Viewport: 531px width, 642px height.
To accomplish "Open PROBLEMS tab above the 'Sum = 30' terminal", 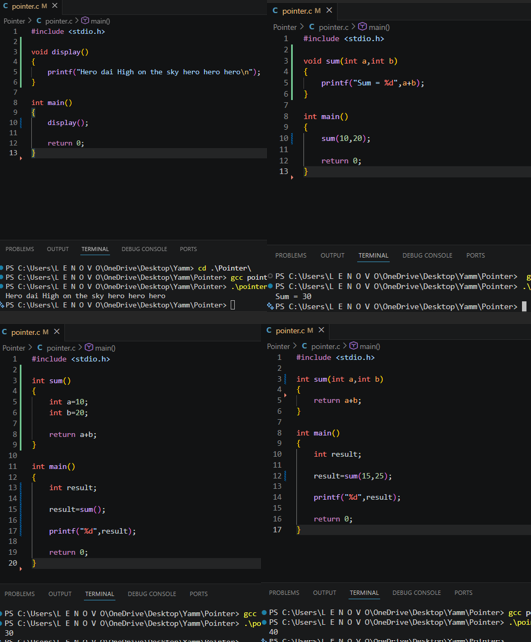I will point(291,255).
